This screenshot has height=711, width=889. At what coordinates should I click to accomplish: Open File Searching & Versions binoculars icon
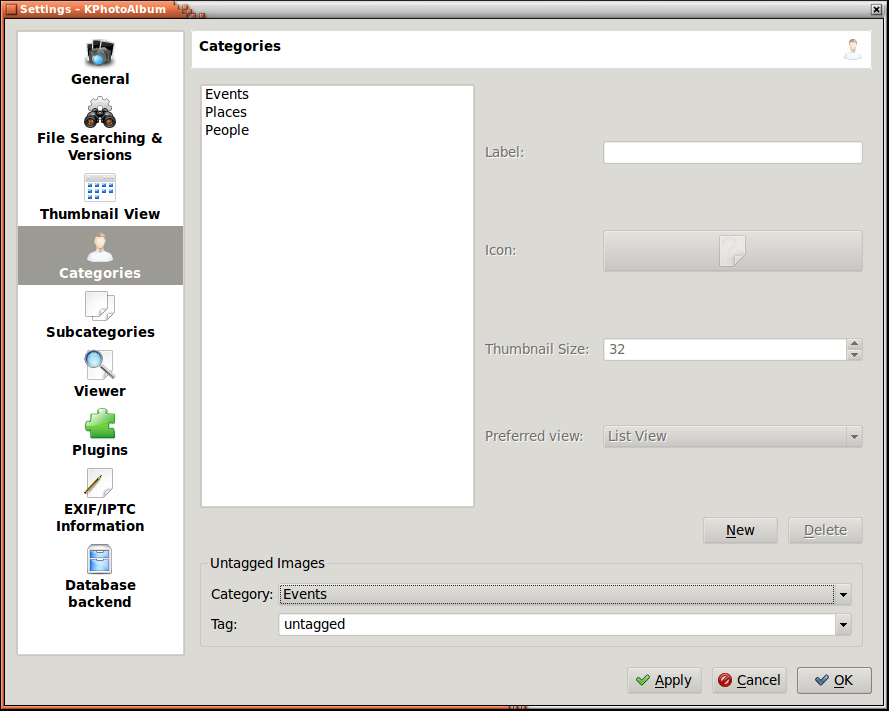[x=100, y=112]
